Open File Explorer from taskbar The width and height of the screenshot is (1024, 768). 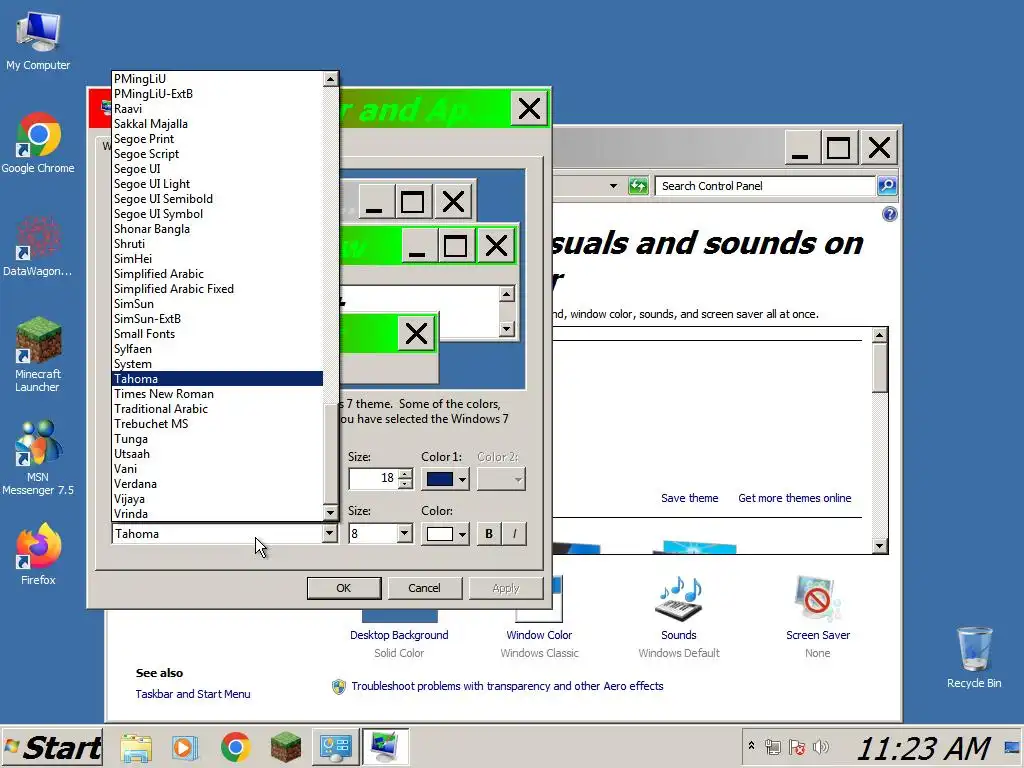click(x=136, y=747)
